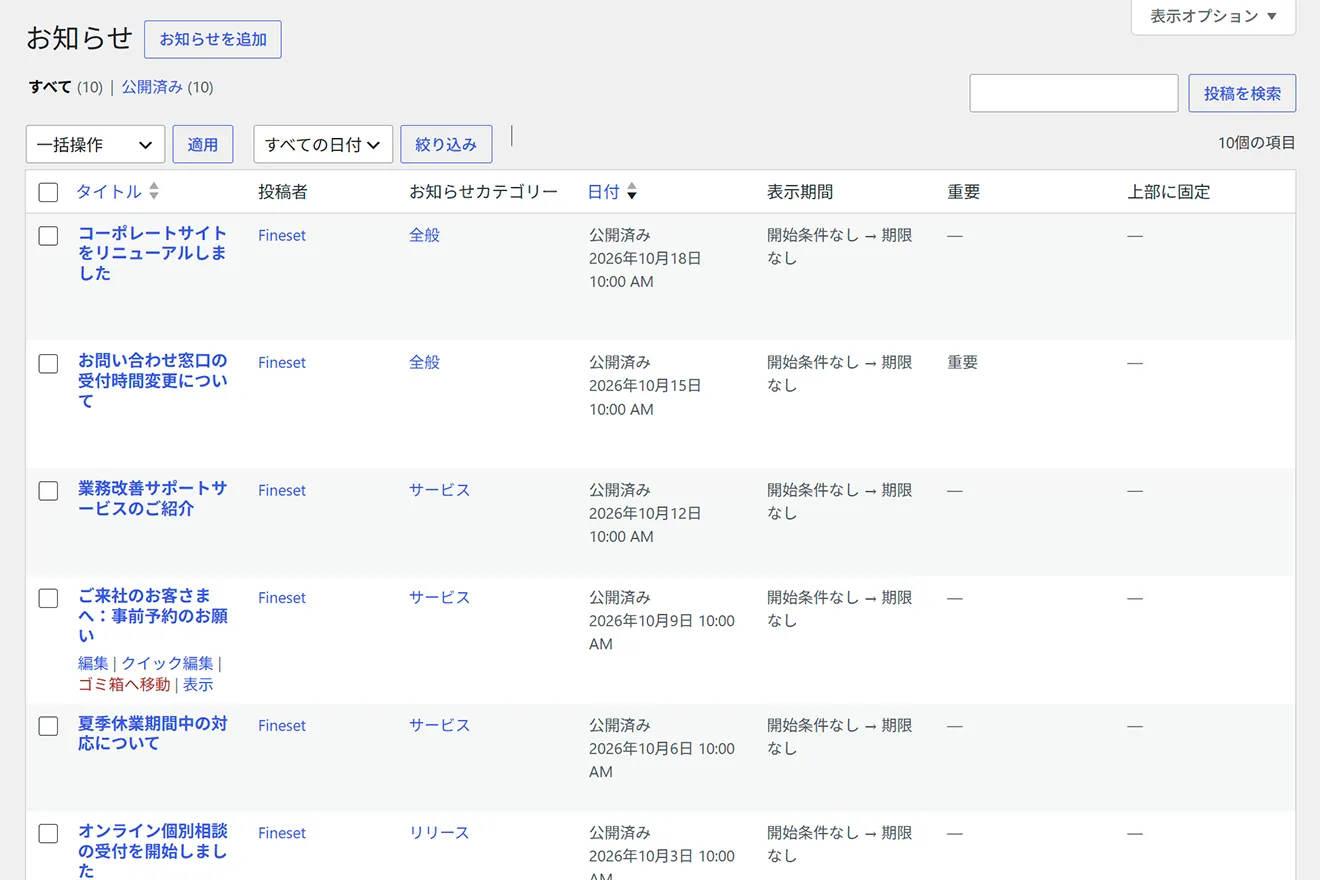
Task: Open the すべての日付 date filter dropdown
Action: click(323, 144)
